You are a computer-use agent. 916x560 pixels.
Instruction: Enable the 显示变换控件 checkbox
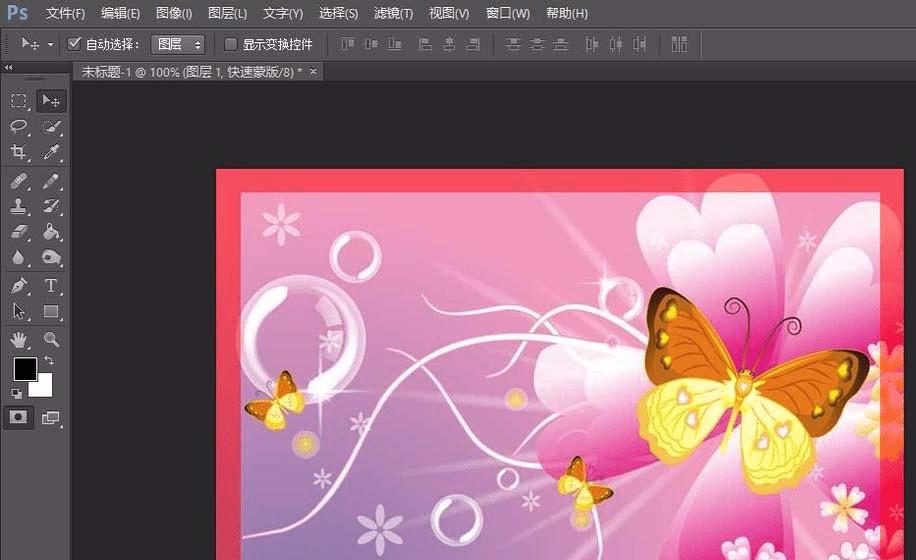(231, 44)
